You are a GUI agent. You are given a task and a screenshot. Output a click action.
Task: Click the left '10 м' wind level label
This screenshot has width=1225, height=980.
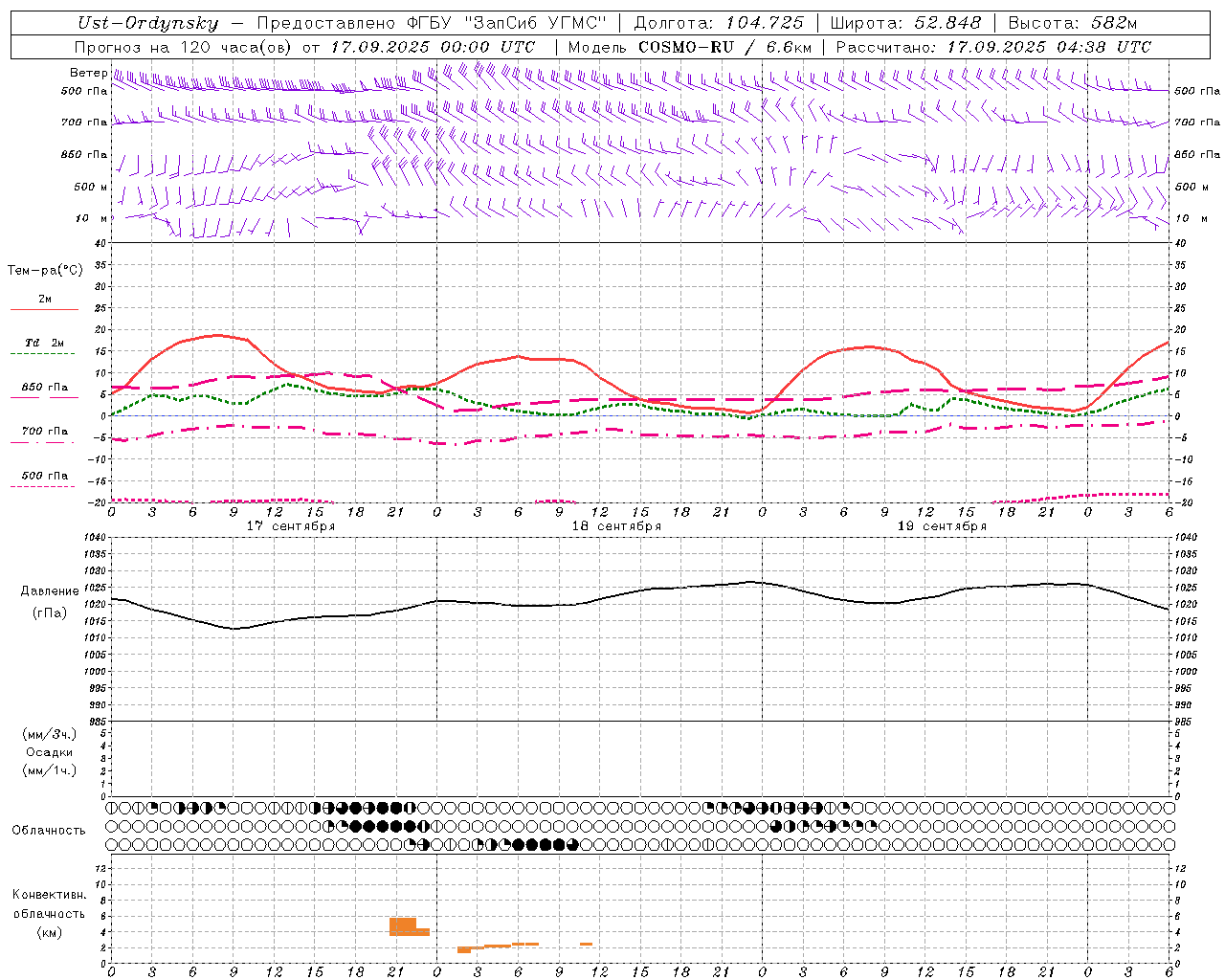pyautogui.click(x=92, y=218)
